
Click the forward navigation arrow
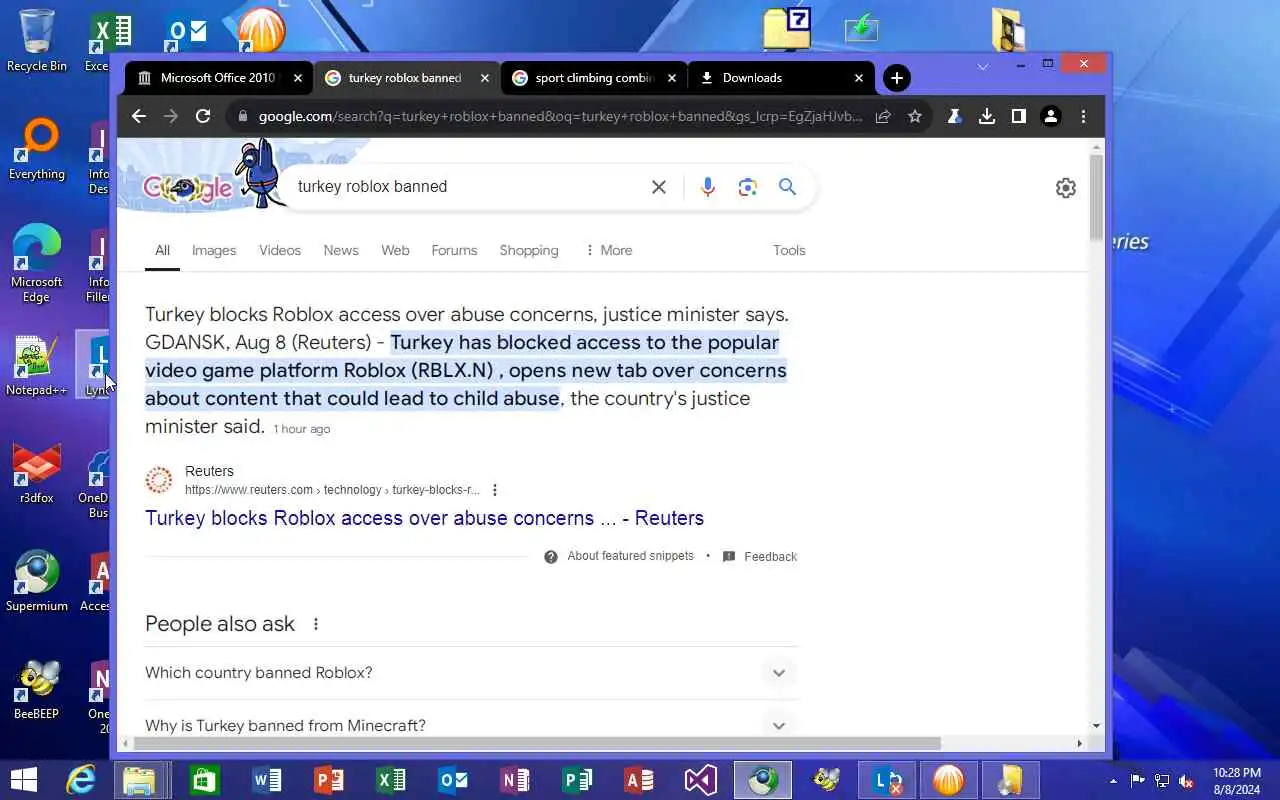point(171,116)
